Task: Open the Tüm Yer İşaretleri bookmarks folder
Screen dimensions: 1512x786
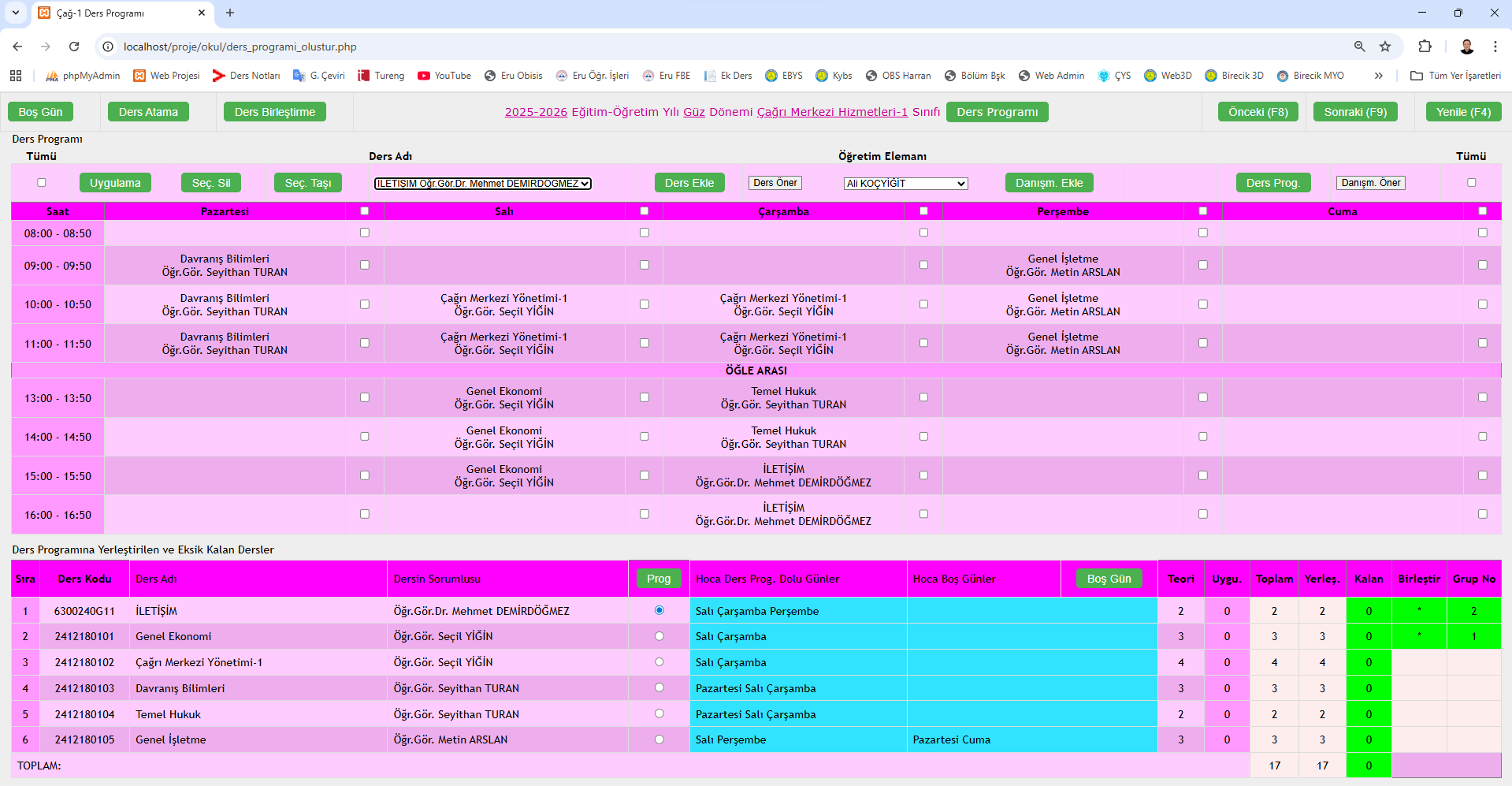Action: 1455,76
